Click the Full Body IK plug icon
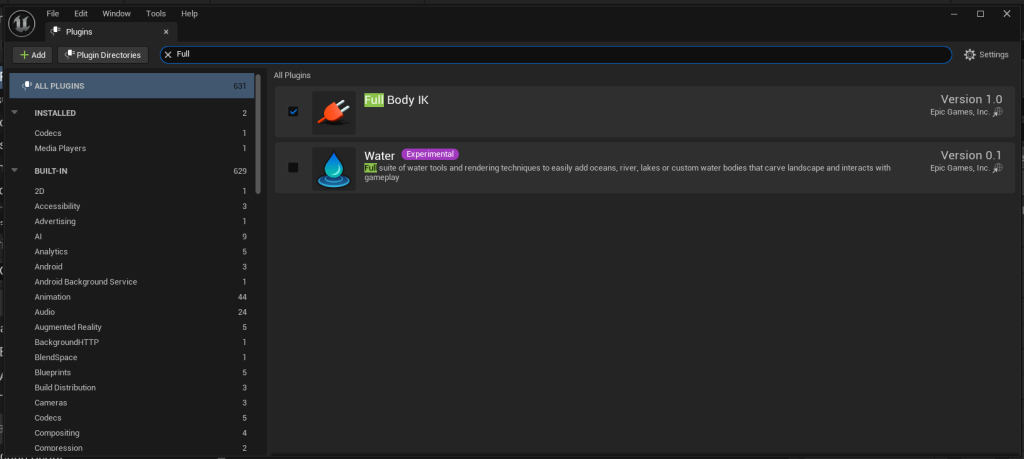1024x459 pixels. tap(334, 113)
